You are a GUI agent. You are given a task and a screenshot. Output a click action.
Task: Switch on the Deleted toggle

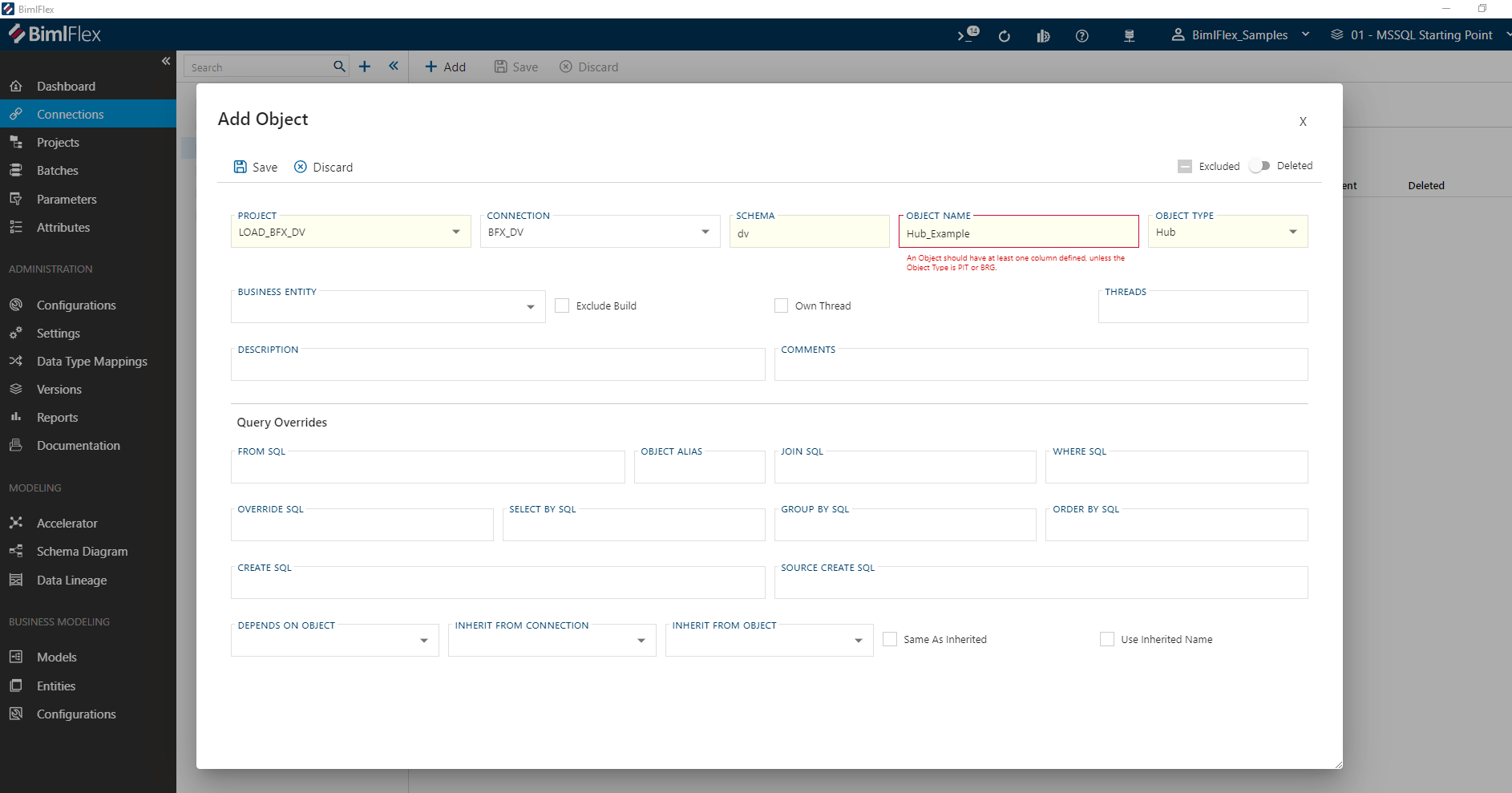(1259, 165)
